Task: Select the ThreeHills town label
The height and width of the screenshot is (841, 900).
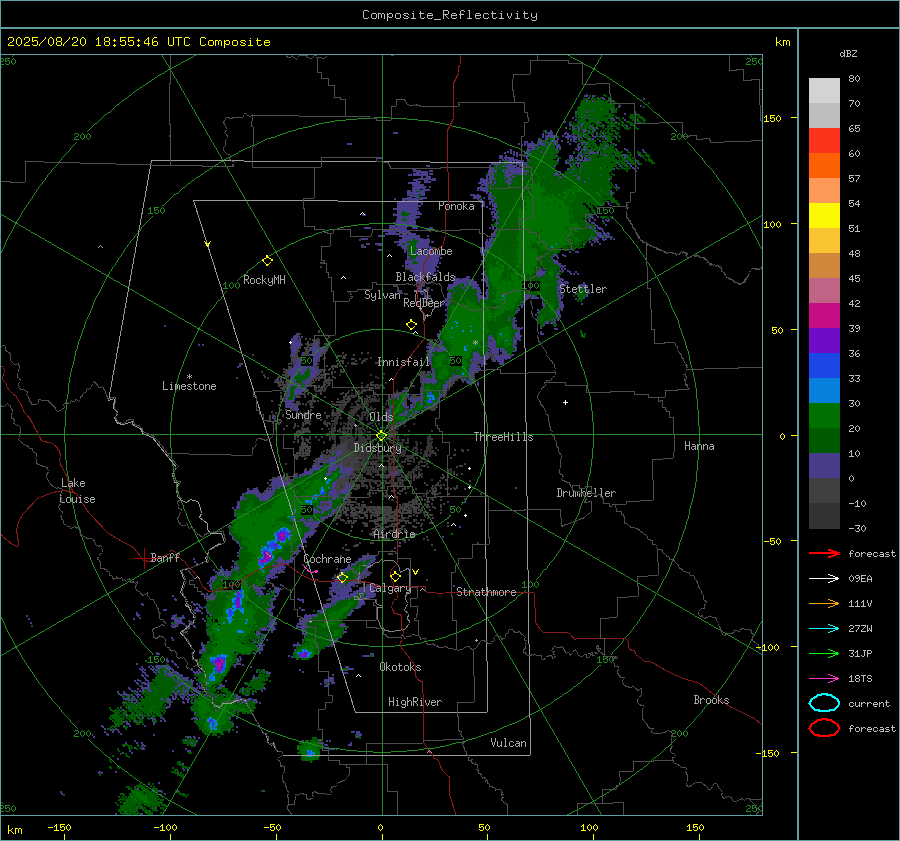Action: pyautogui.click(x=503, y=437)
